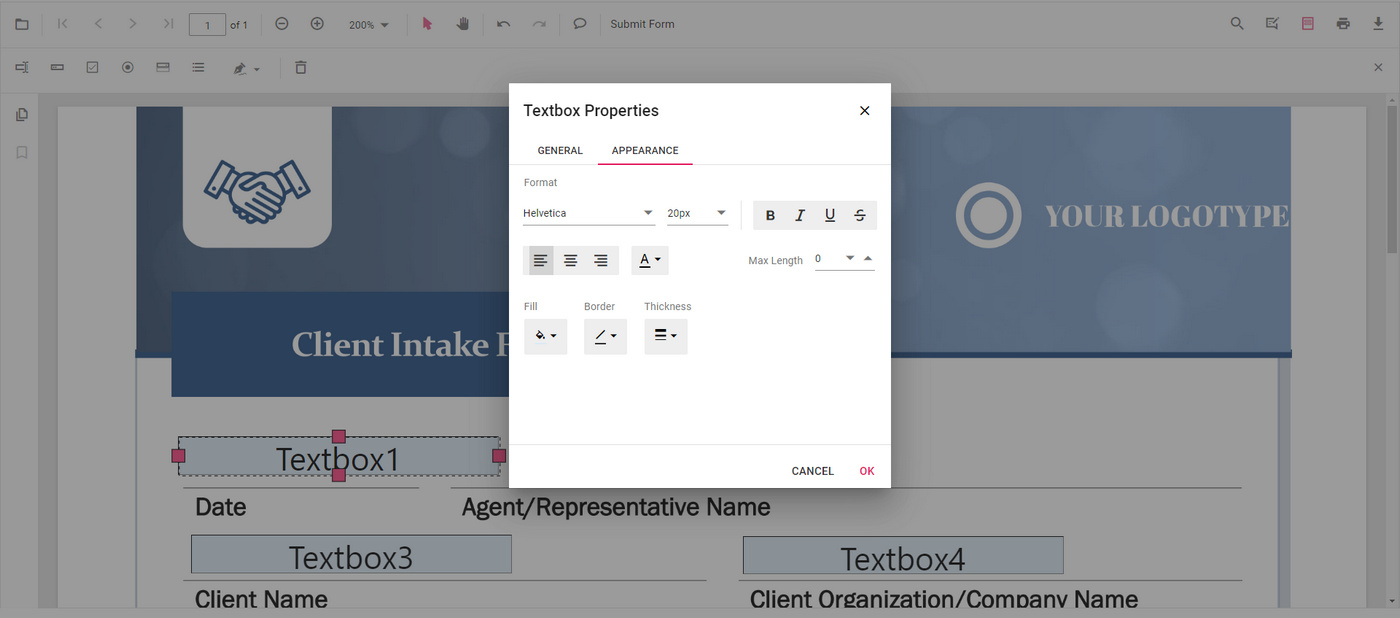The width and height of the screenshot is (1400, 618).
Task: Select the Checkbox form field tool
Action: [92, 67]
